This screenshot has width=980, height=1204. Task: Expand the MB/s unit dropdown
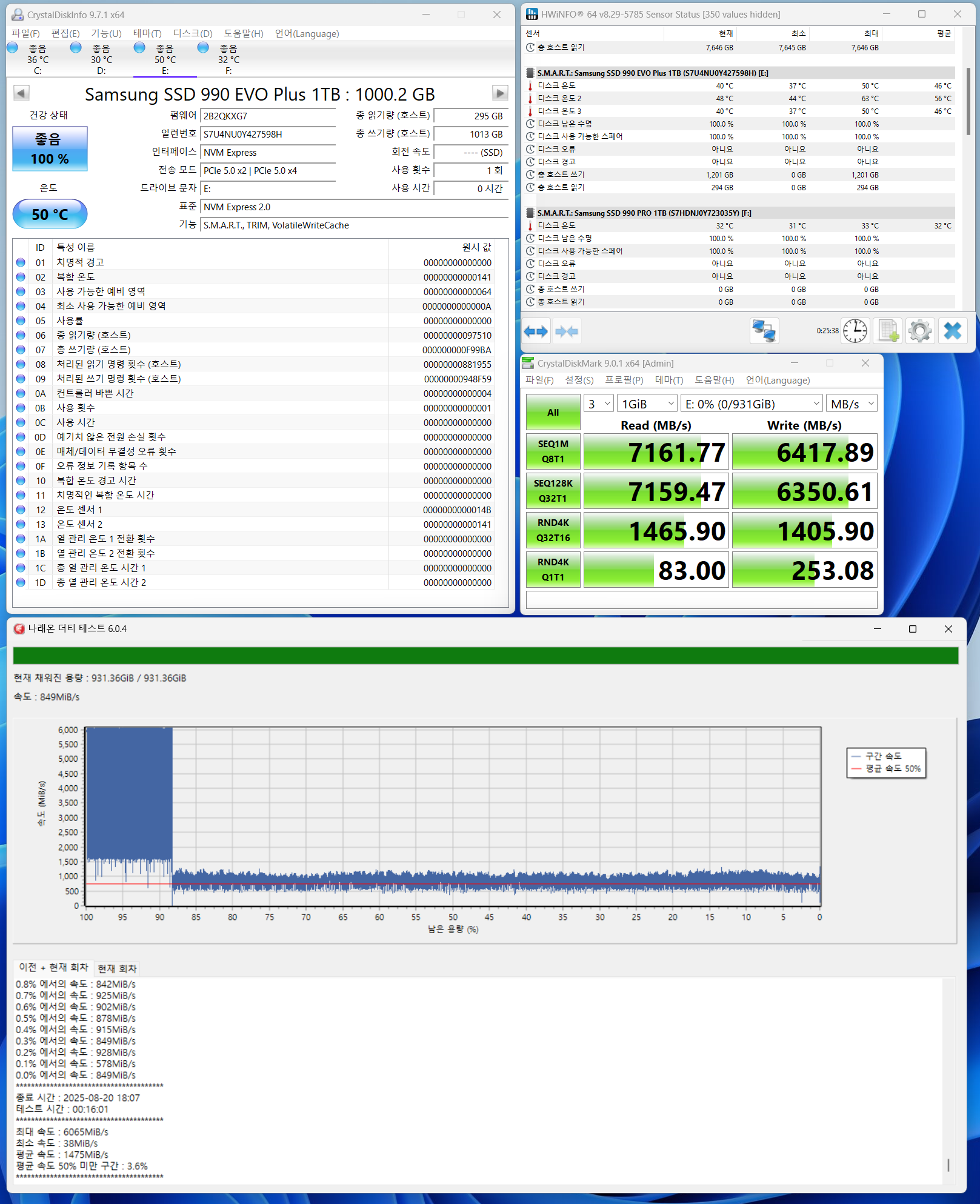pos(852,404)
